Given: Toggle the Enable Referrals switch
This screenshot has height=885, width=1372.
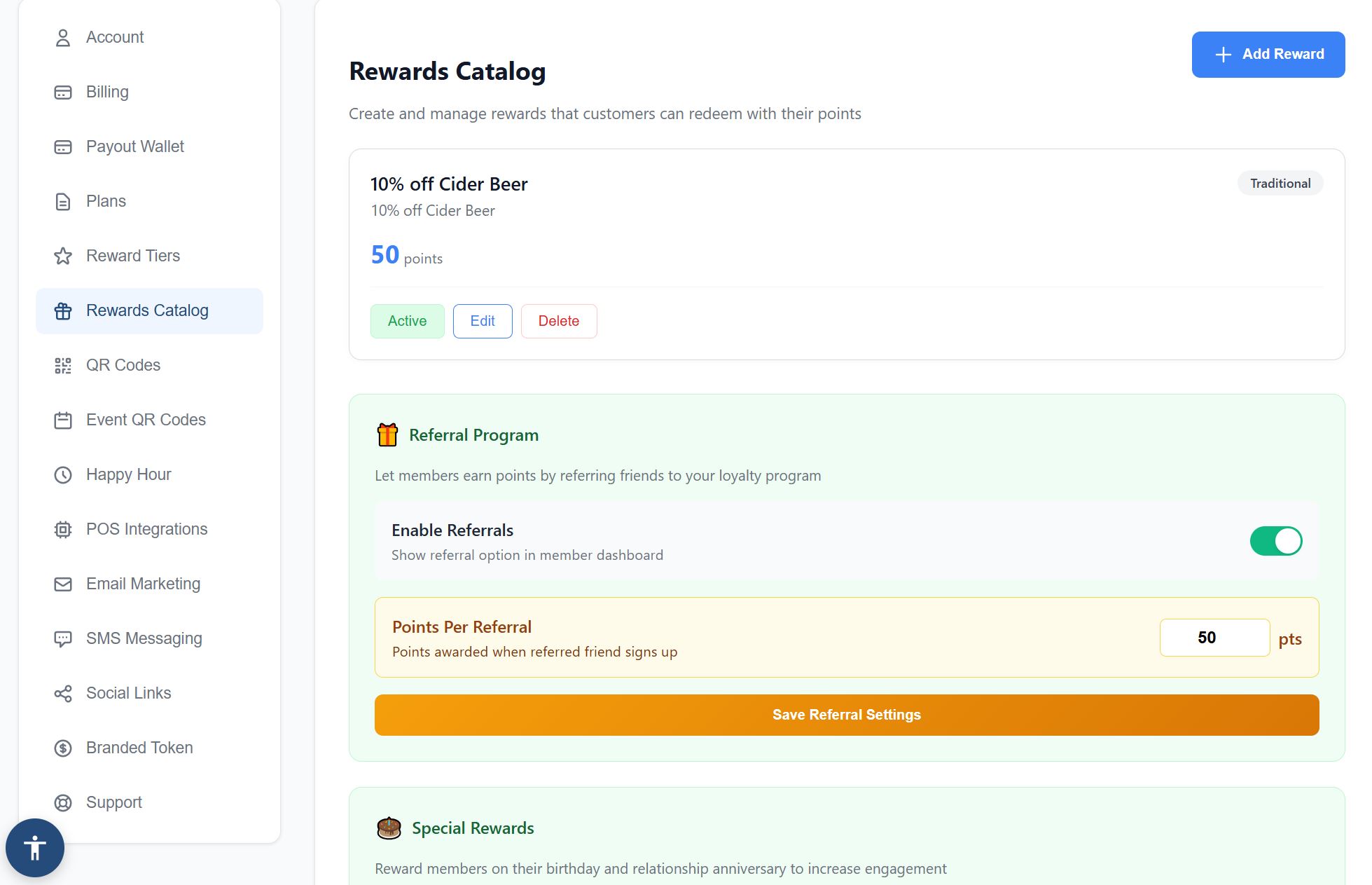Looking at the screenshot, I should pyautogui.click(x=1276, y=541).
